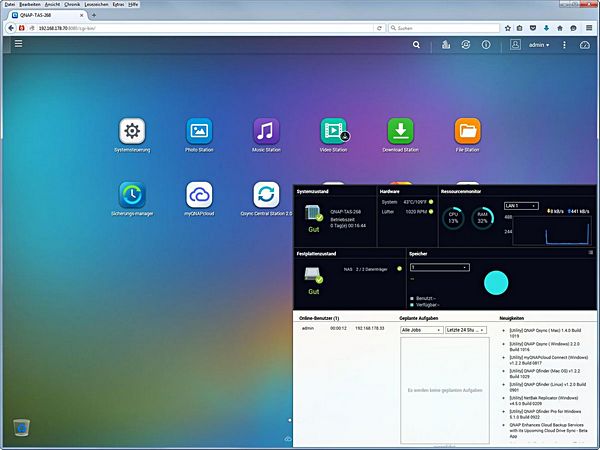Toggle the dashboard gauge icon

tap(585, 45)
